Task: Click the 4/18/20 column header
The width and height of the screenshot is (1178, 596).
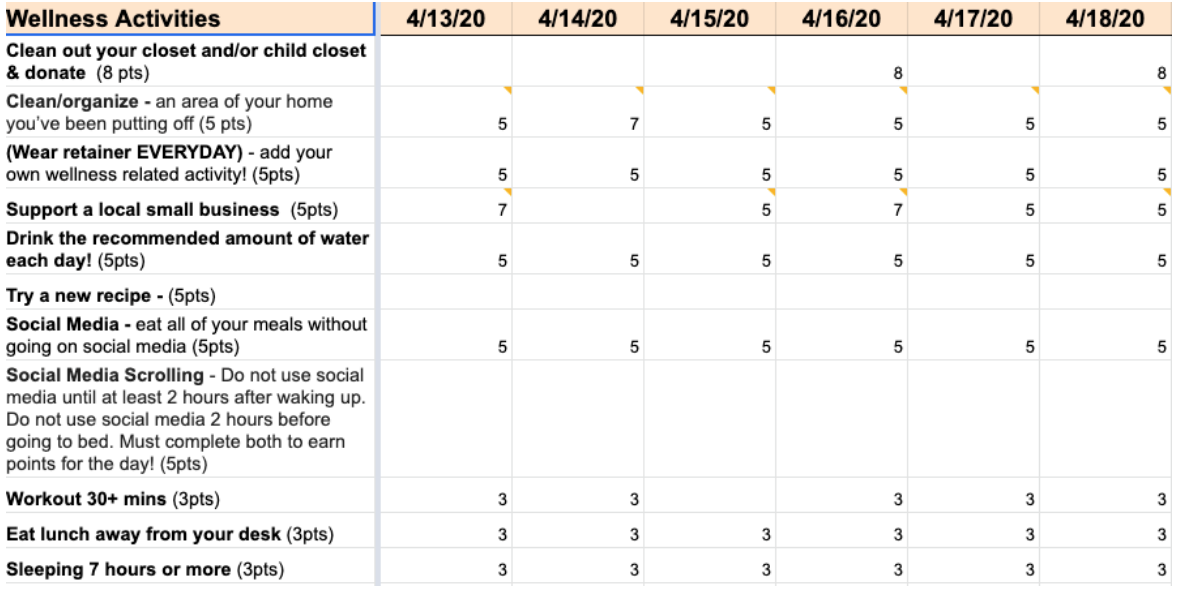Action: (1105, 19)
